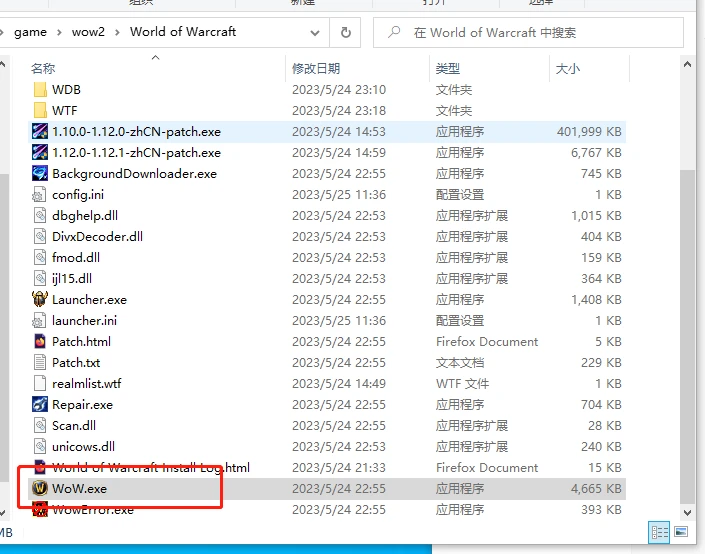Select the file name DivxDecoder.dll
Image resolution: width=705 pixels, height=554 pixels.
98,237
